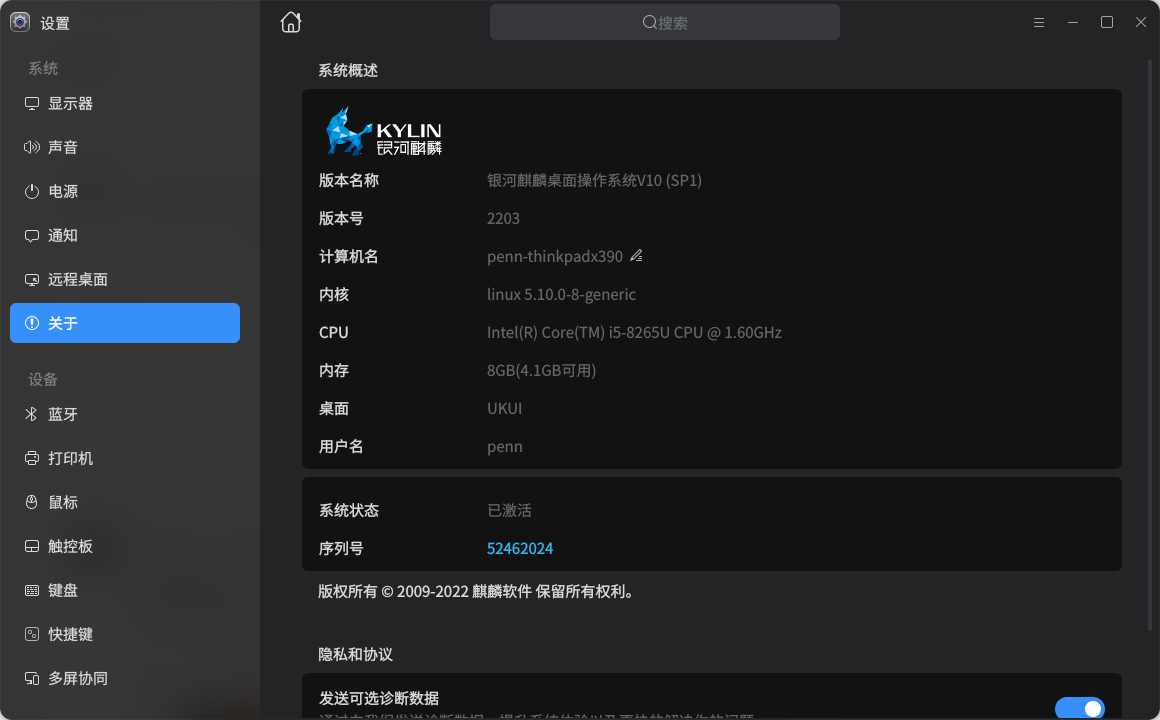
Task: Select 触控板 in the sidebar
Action: pos(125,546)
